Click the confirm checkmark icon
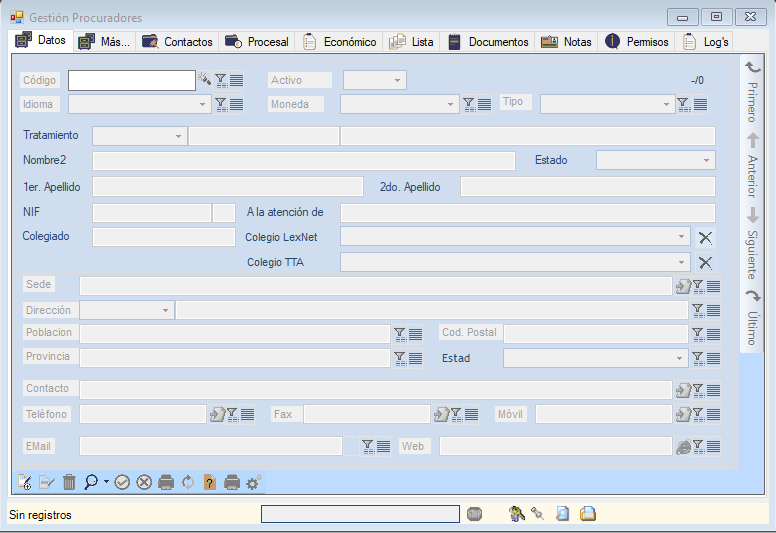776x533 pixels. (122, 482)
